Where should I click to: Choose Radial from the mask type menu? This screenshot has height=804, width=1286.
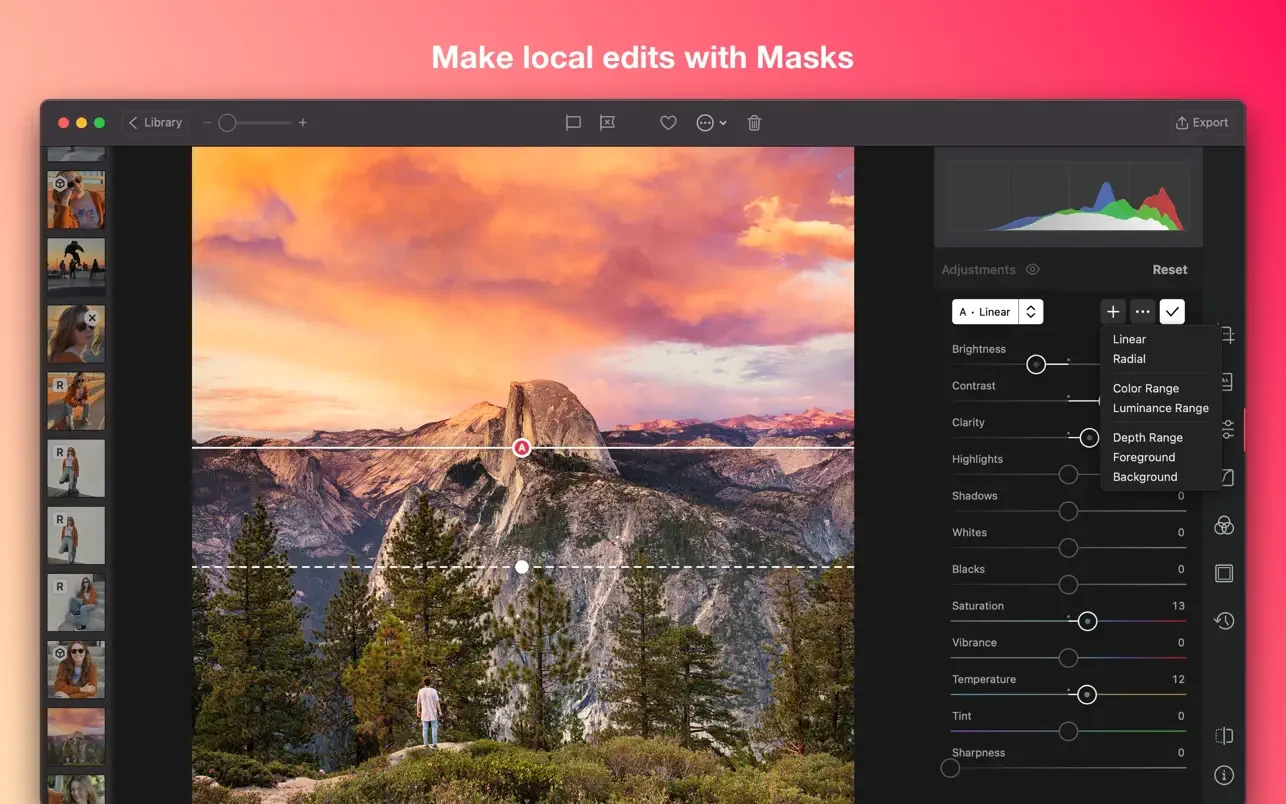[x=1129, y=359]
